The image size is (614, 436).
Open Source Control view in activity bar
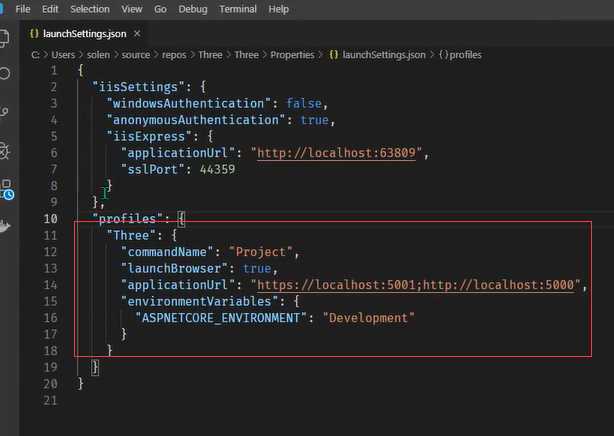(5, 112)
